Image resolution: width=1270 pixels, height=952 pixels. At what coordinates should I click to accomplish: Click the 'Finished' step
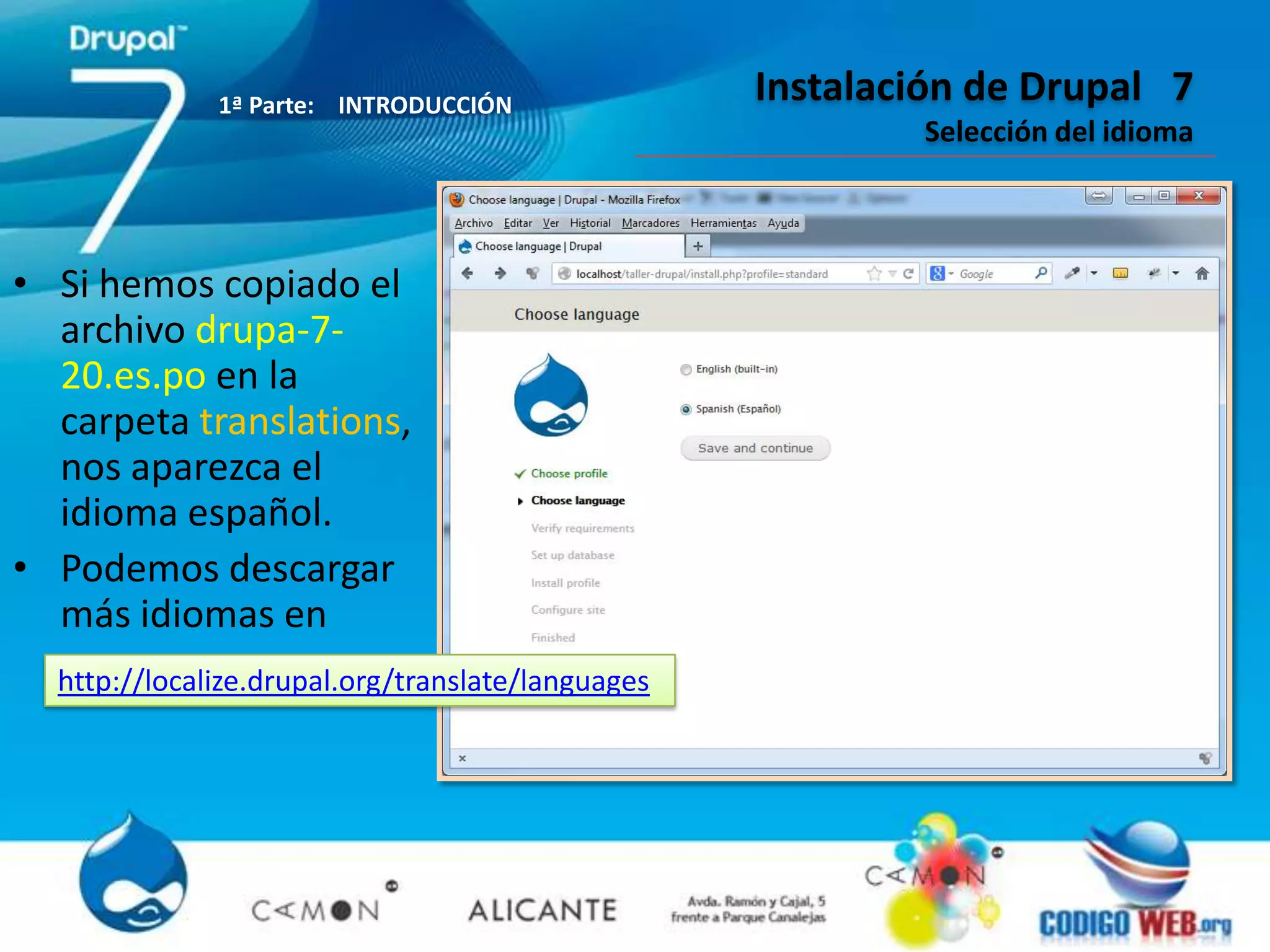(x=553, y=638)
